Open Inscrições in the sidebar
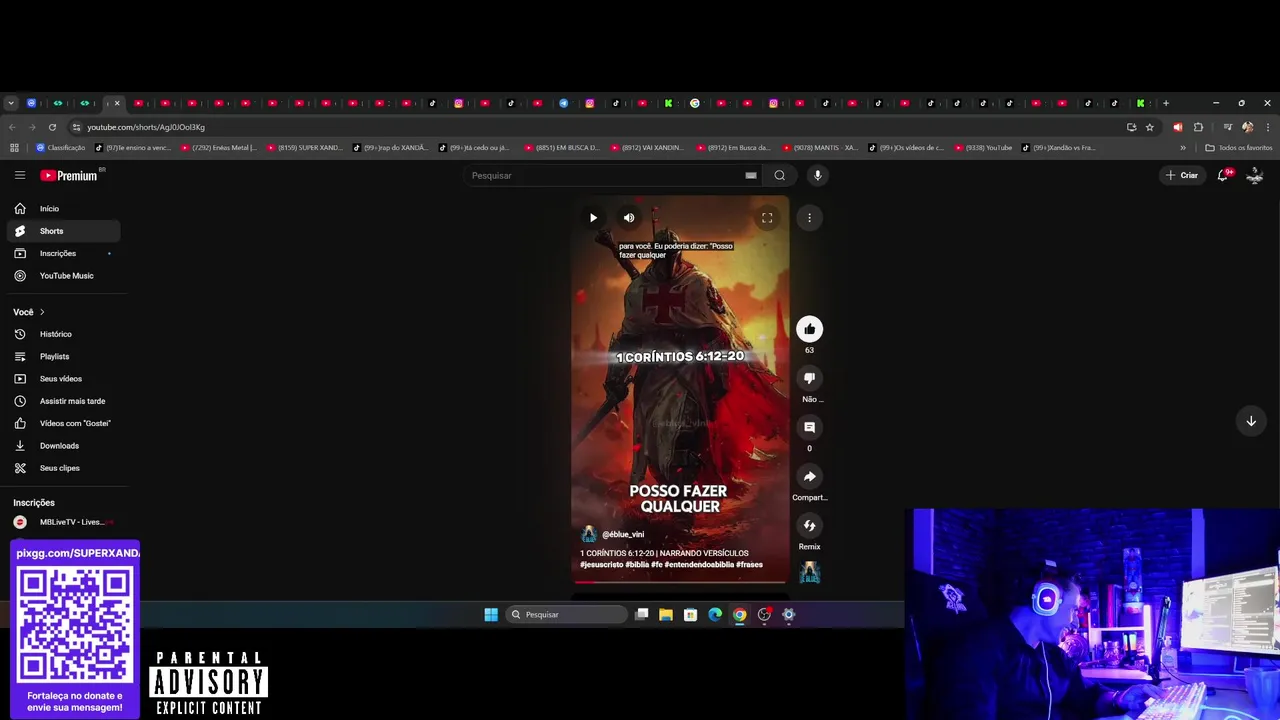 64,253
